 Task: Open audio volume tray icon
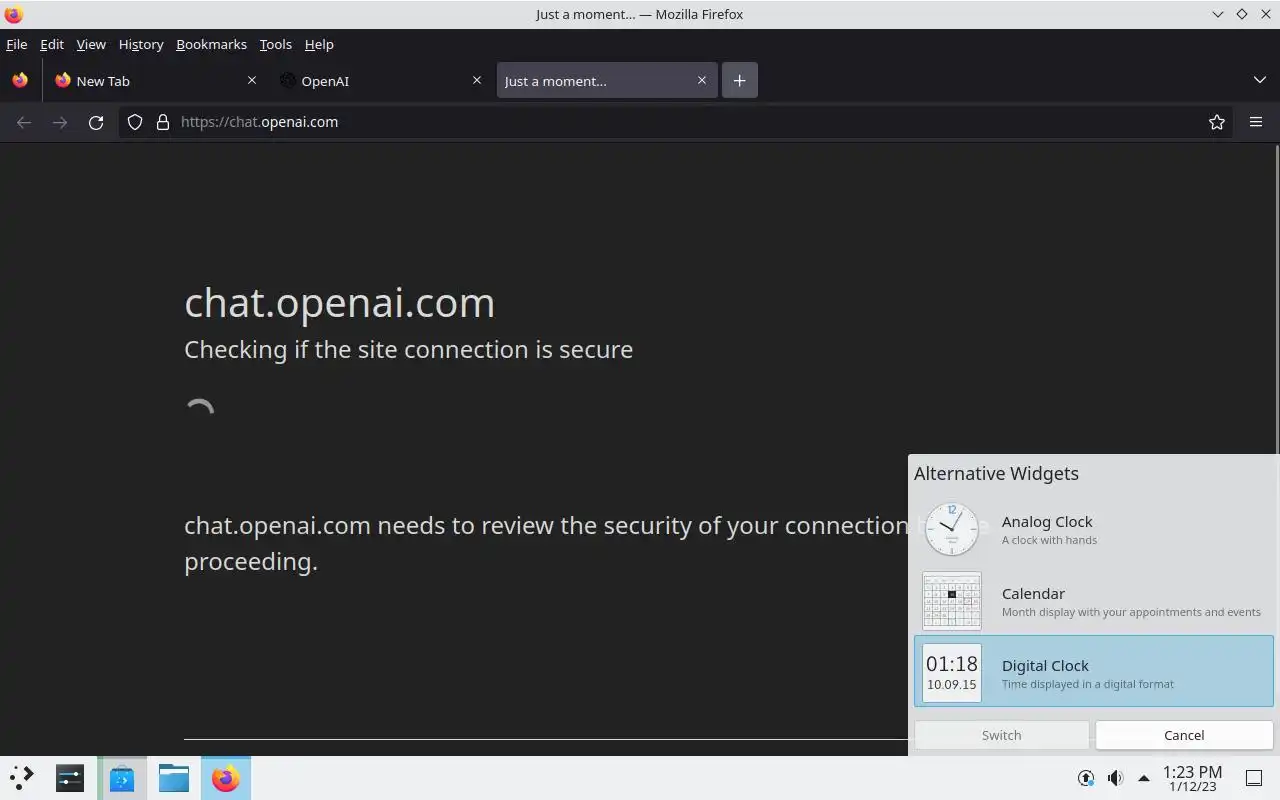coord(1115,778)
